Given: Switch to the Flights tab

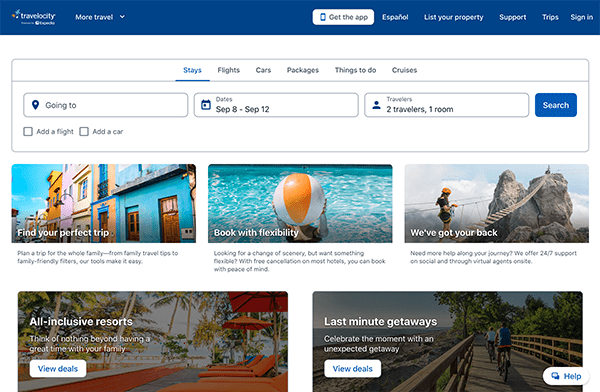Looking at the screenshot, I should pyautogui.click(x=228, y=70).
